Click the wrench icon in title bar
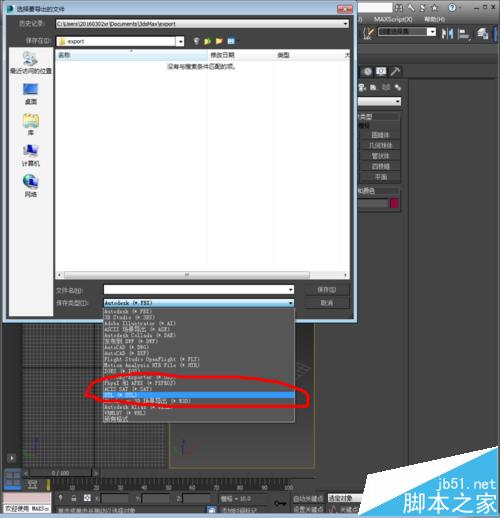This screenshot has height=518, width=500. click(x=411, y=8)
